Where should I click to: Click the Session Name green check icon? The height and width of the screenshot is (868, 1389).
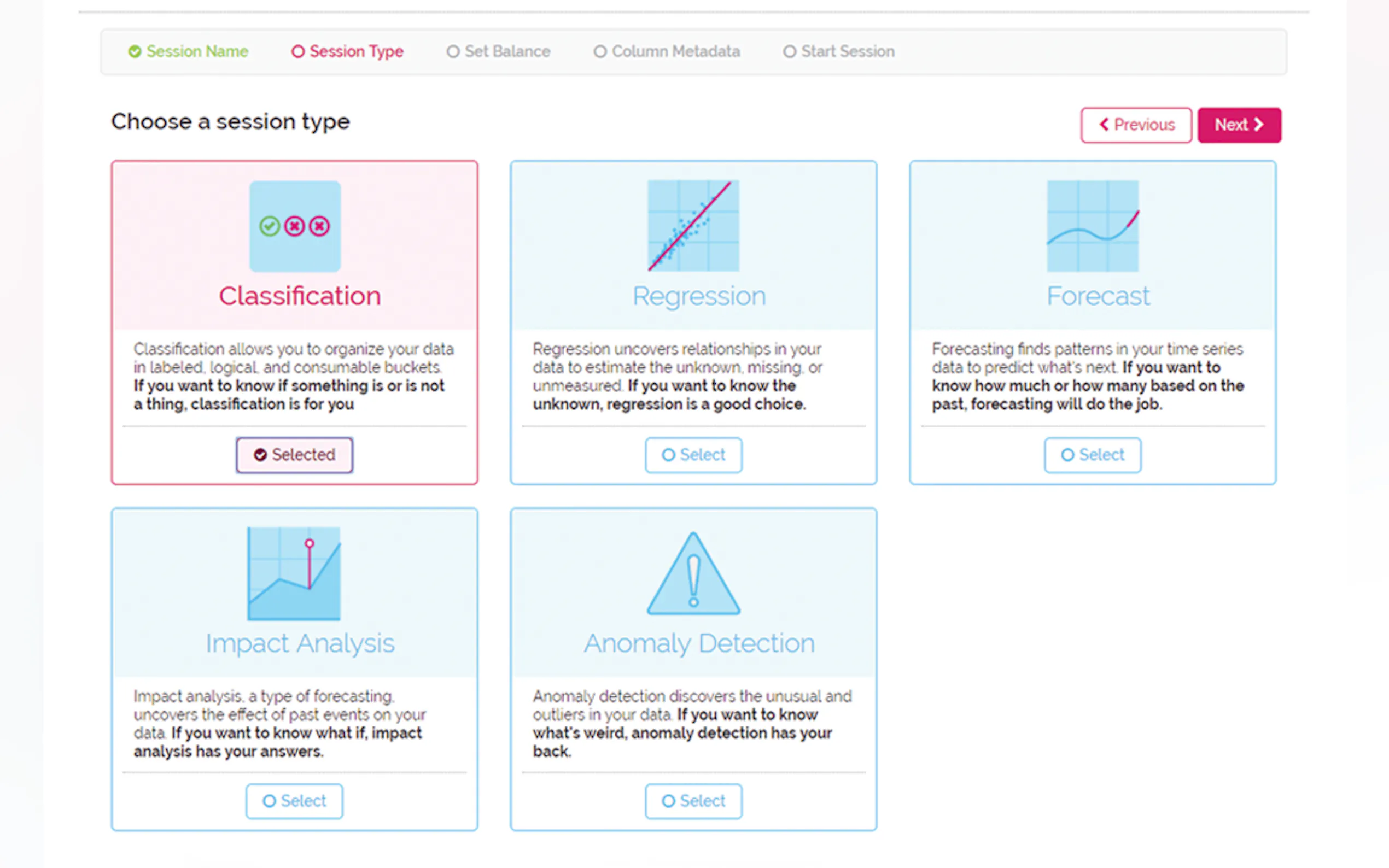click(x=135, y=52)
